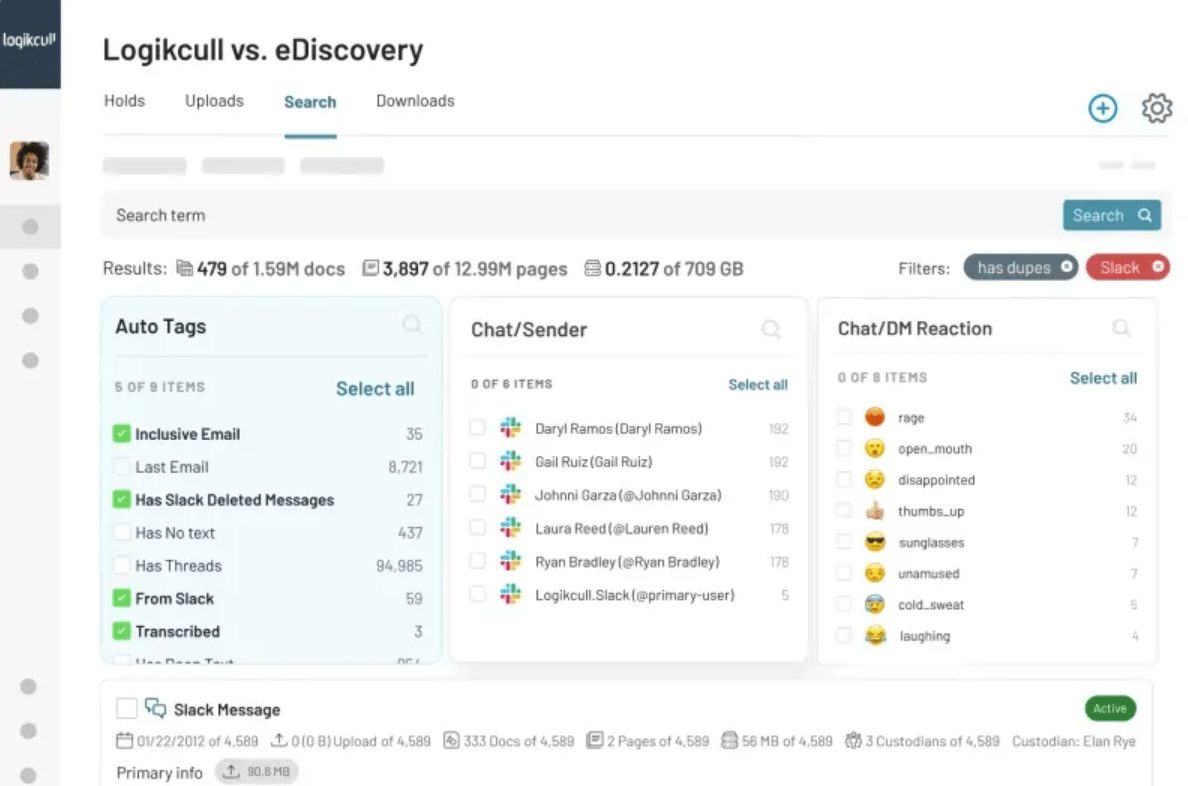Screen dimensions: 1188x786
Task: Click the 90.8 MB upload pill
Action: 257,772
